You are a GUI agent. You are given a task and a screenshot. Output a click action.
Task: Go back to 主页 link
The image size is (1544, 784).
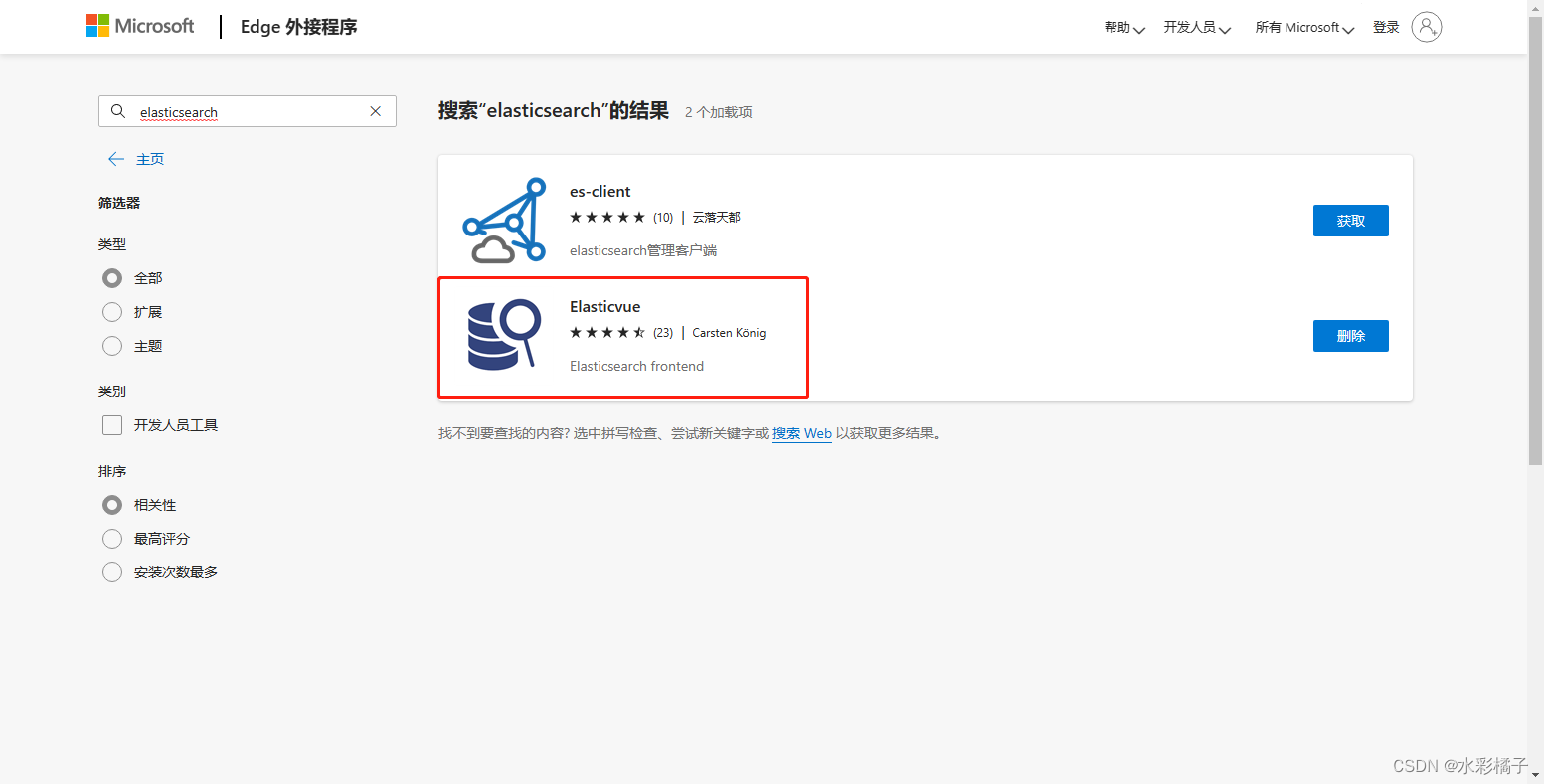150,159
